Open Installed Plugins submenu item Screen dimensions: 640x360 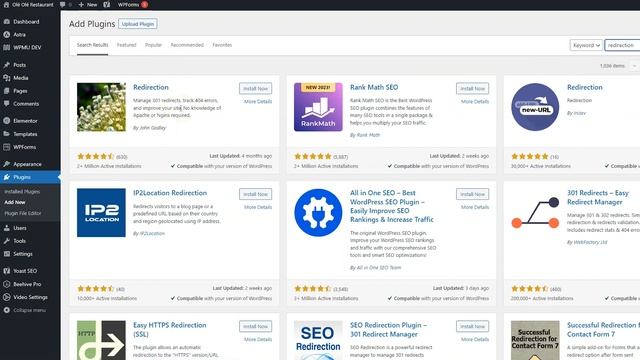point(22,191)
